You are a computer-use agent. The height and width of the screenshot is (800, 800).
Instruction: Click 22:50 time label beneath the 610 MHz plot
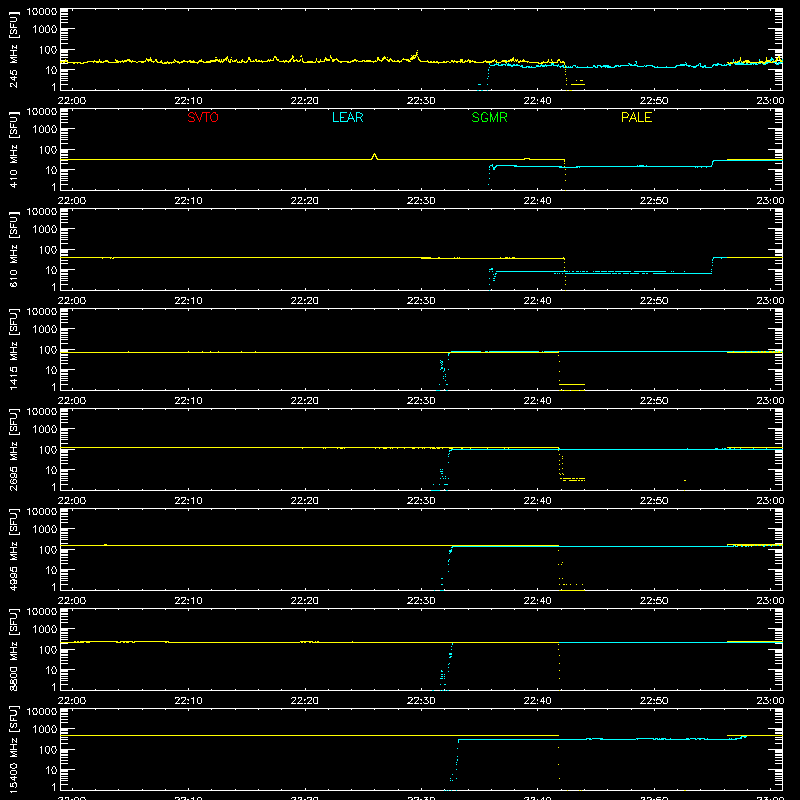tap(654, 301)
